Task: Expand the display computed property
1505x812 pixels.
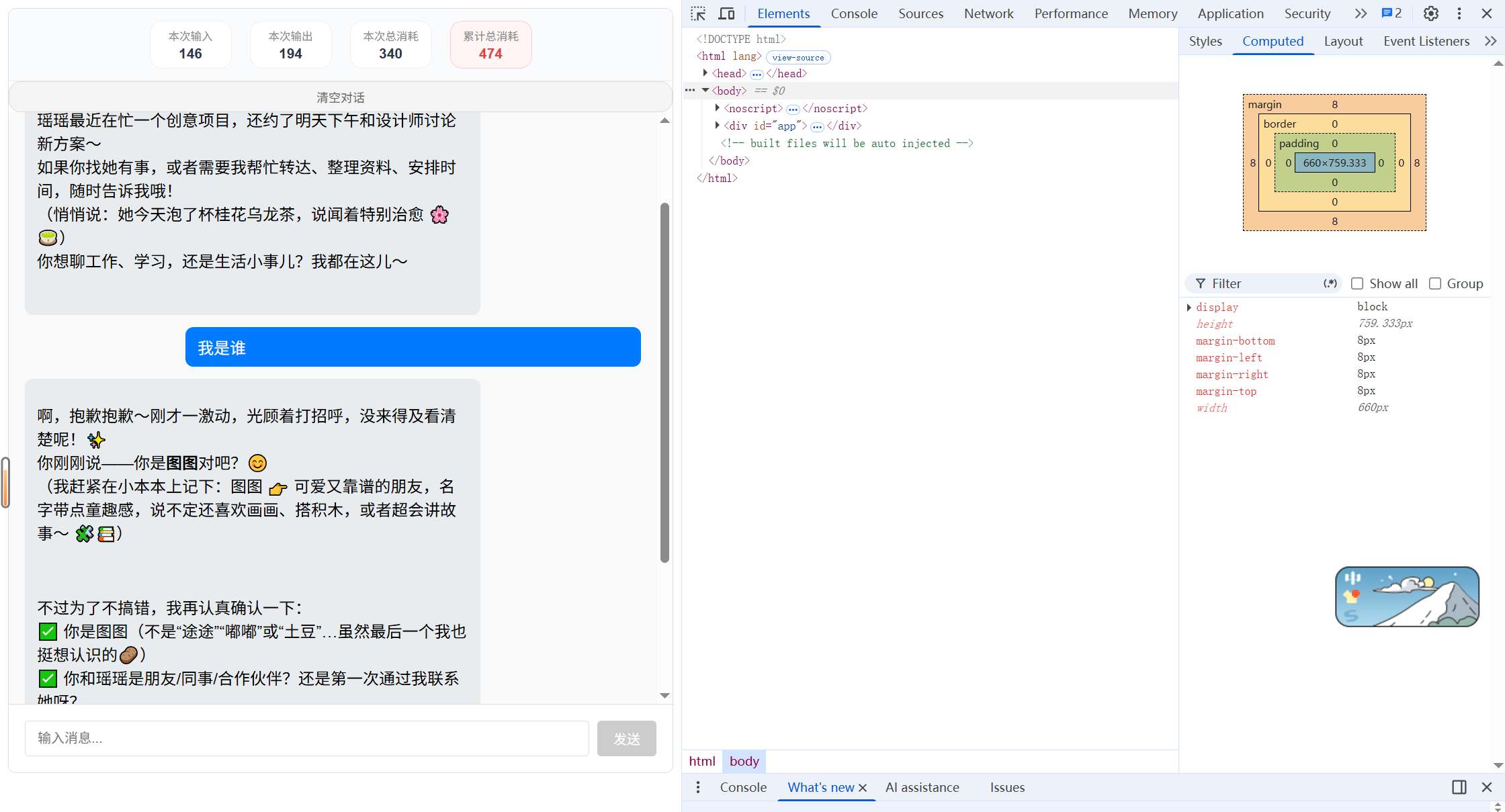Action: 1189,307
